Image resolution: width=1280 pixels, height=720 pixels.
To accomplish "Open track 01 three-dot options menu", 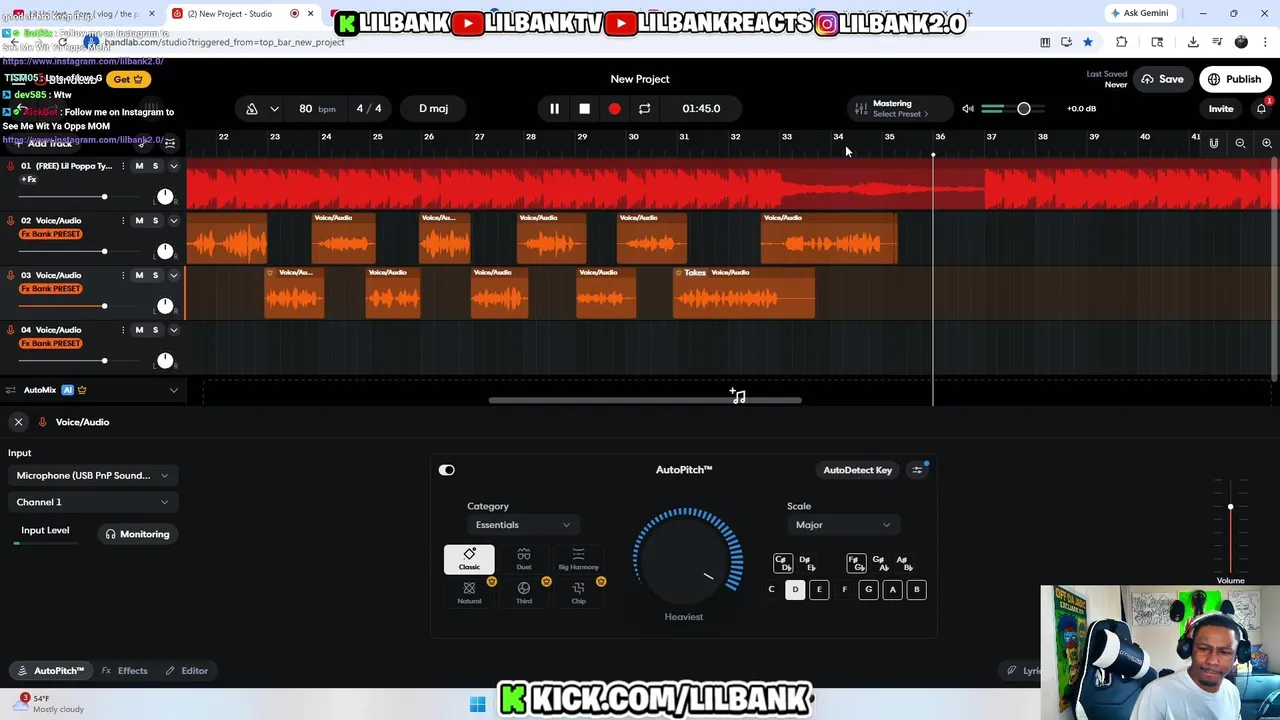I will click(x=123, y=166).
